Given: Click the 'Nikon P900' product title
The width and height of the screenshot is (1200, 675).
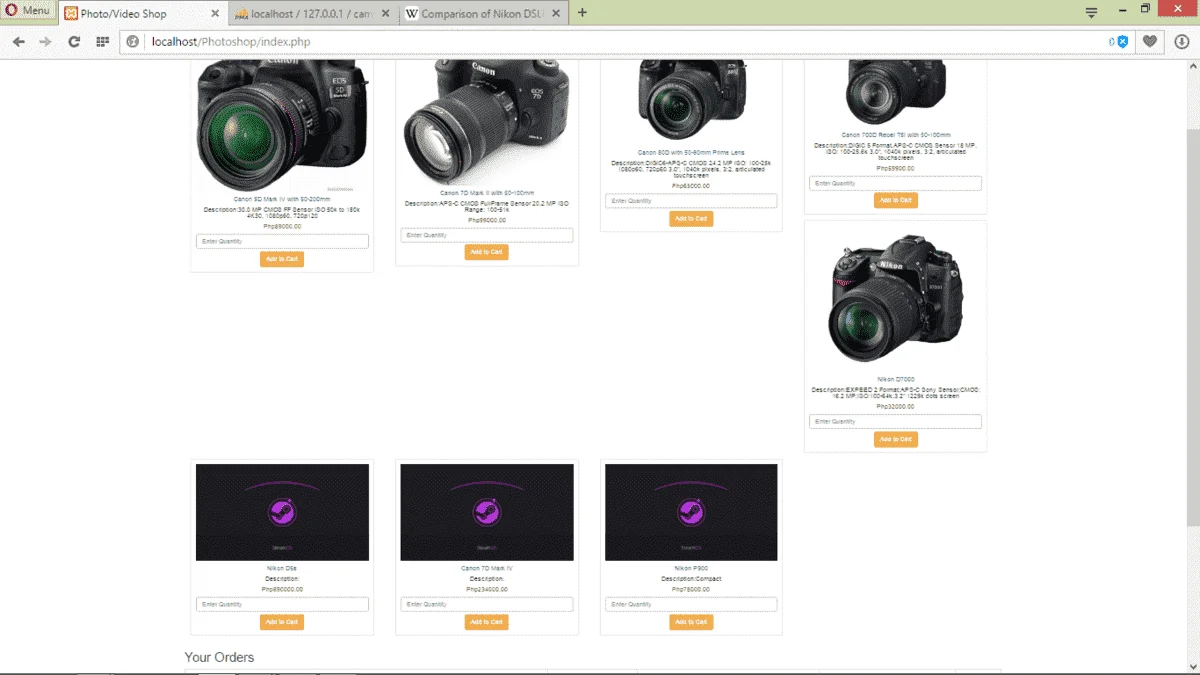Looking at the screenshot, I should pos(691,568).
